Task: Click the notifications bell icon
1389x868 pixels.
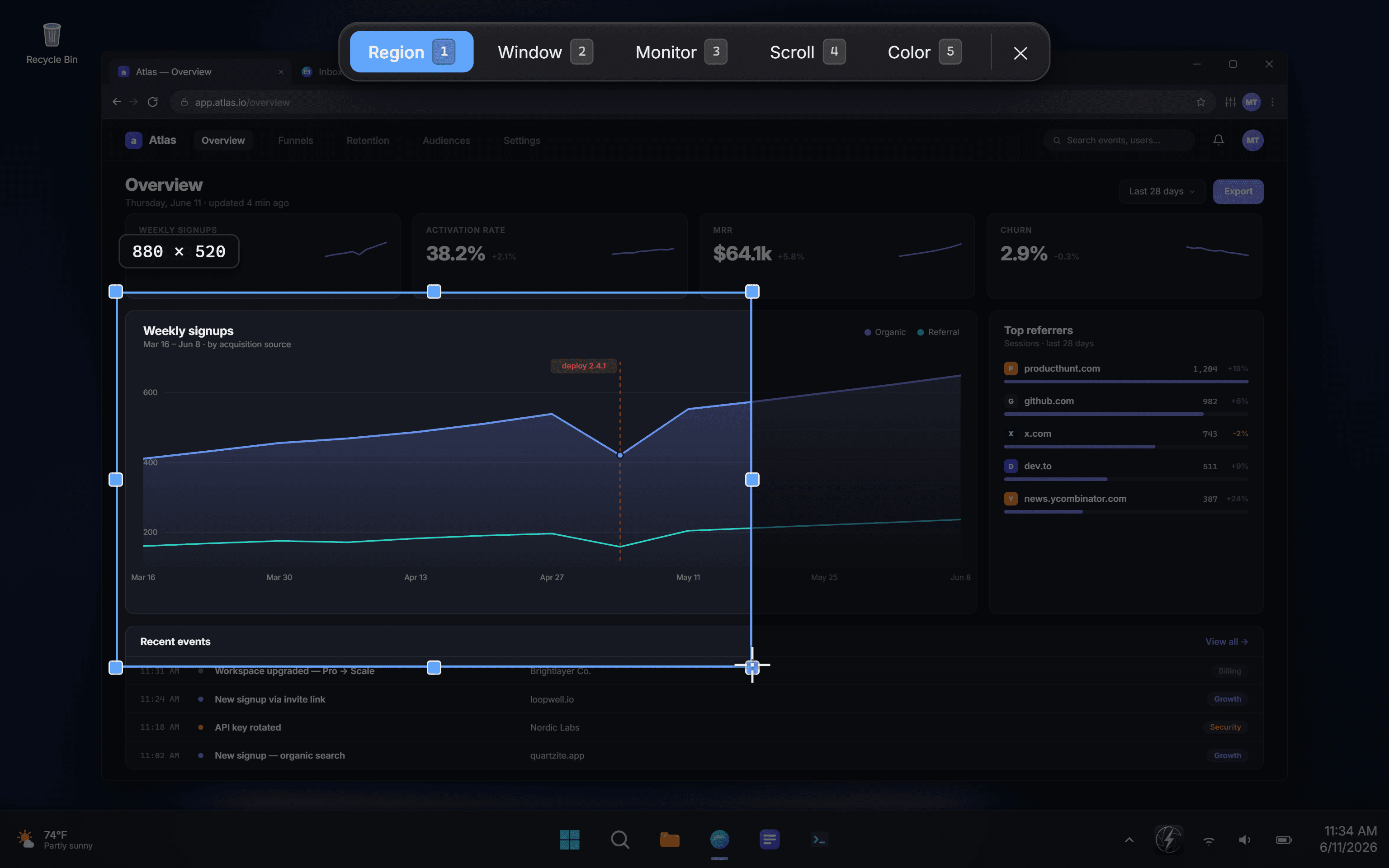Action: point(1218,140)
